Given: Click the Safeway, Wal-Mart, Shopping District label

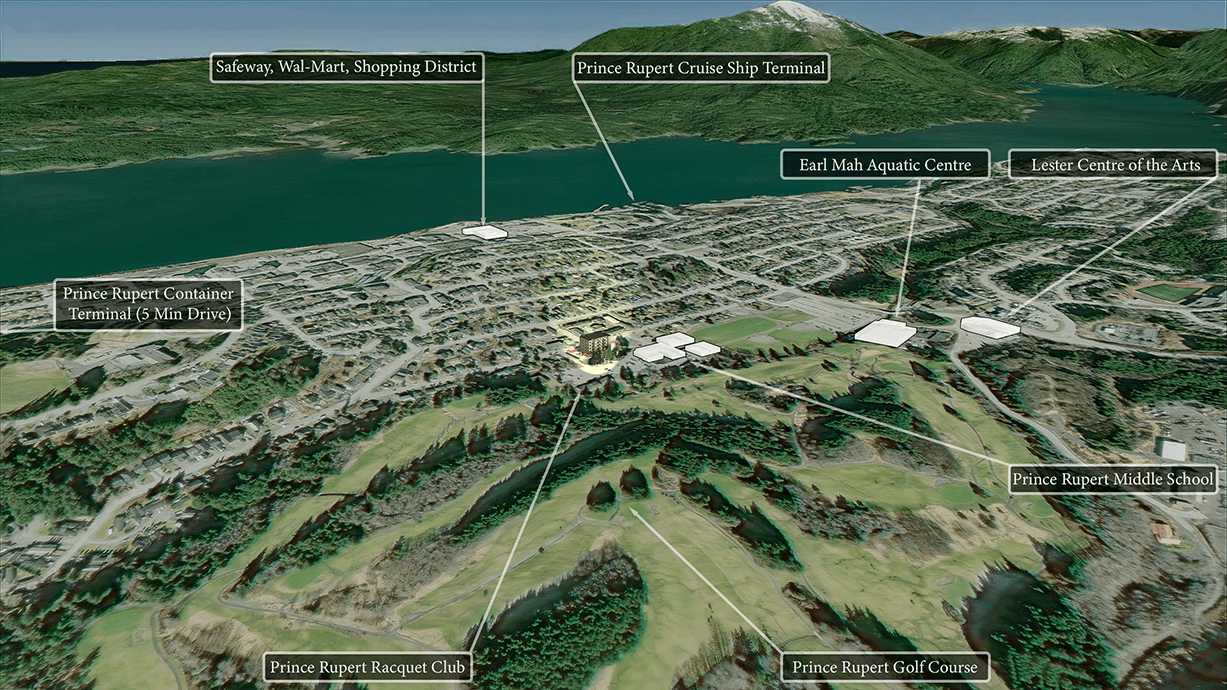Looking at the screenshot, I should pos(347,68).
